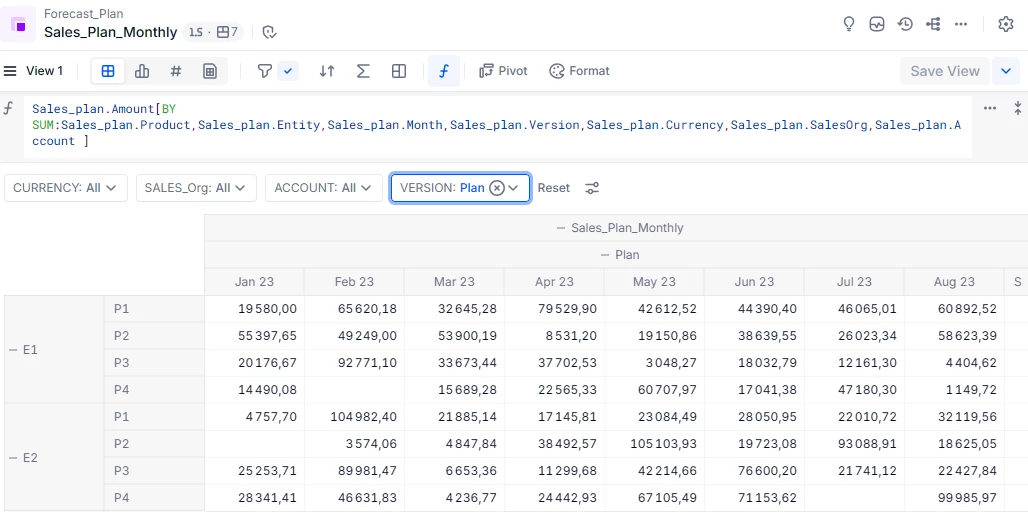1028x530 pixels.
Task: Open the CURRENCY filter dropdown
Action: 66,188
